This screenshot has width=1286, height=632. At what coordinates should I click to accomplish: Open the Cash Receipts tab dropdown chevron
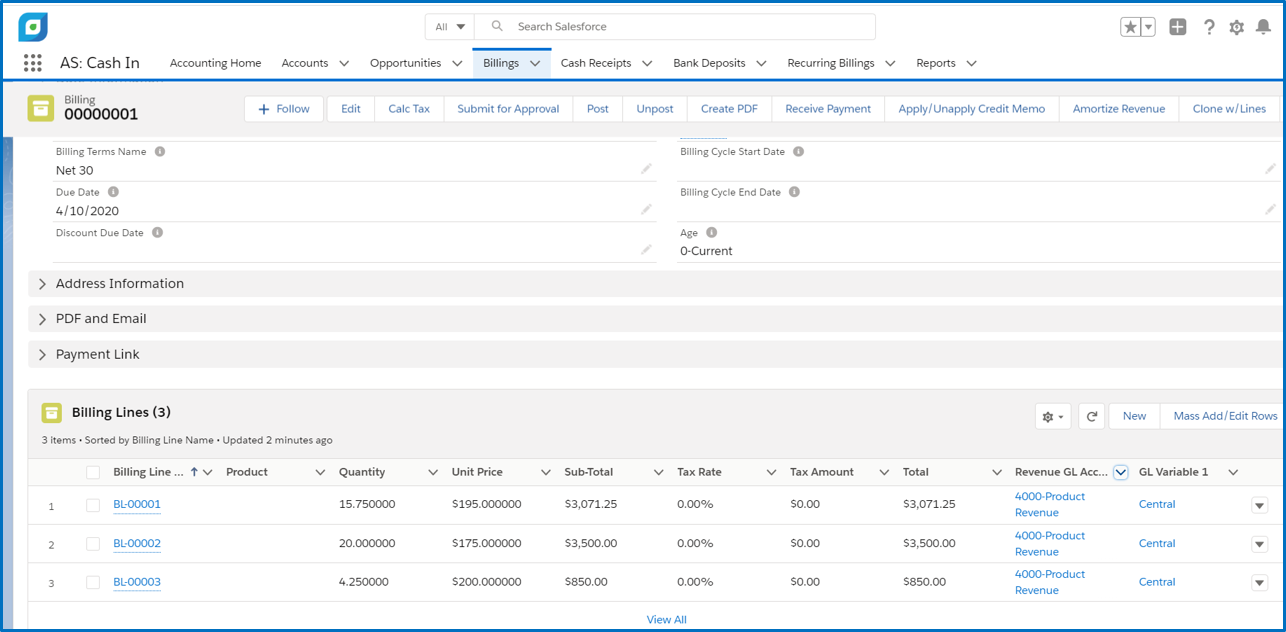point(647,63)
